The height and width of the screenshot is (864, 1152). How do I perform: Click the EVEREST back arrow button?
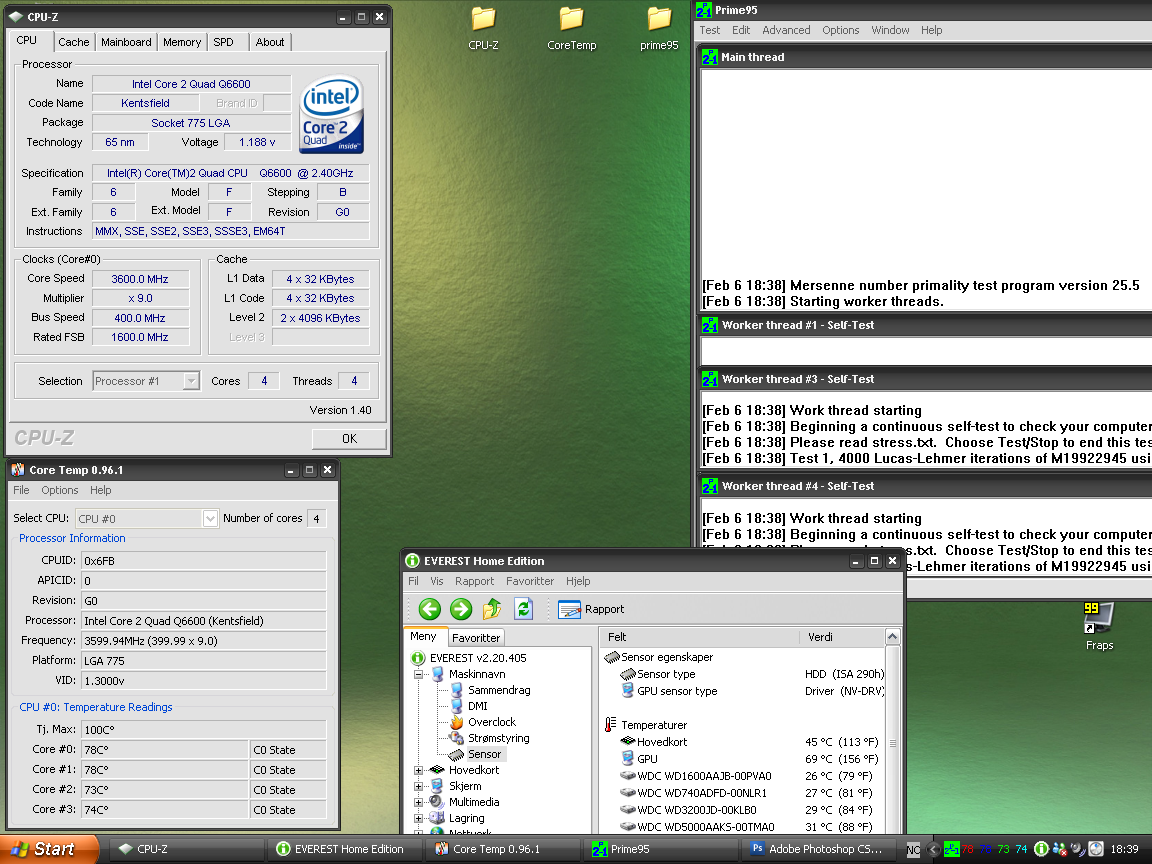coord(430,608)
